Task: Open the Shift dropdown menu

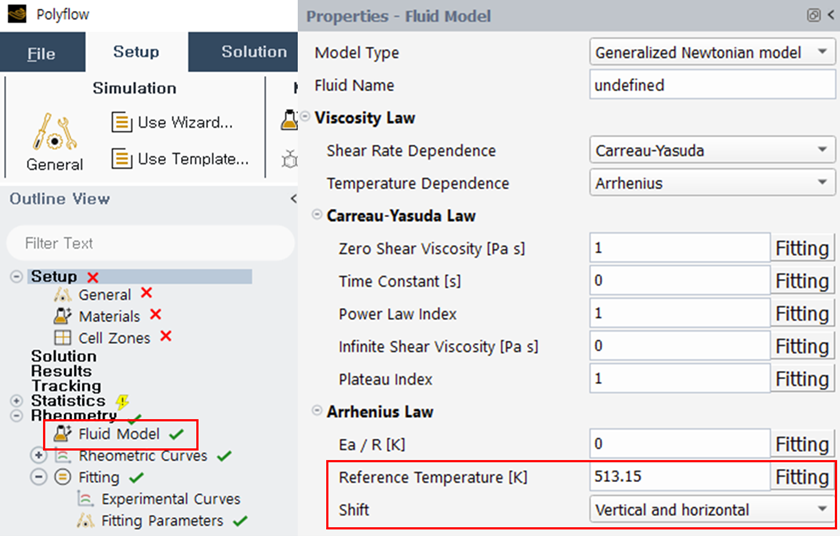Action: click(x=712, y=510)
